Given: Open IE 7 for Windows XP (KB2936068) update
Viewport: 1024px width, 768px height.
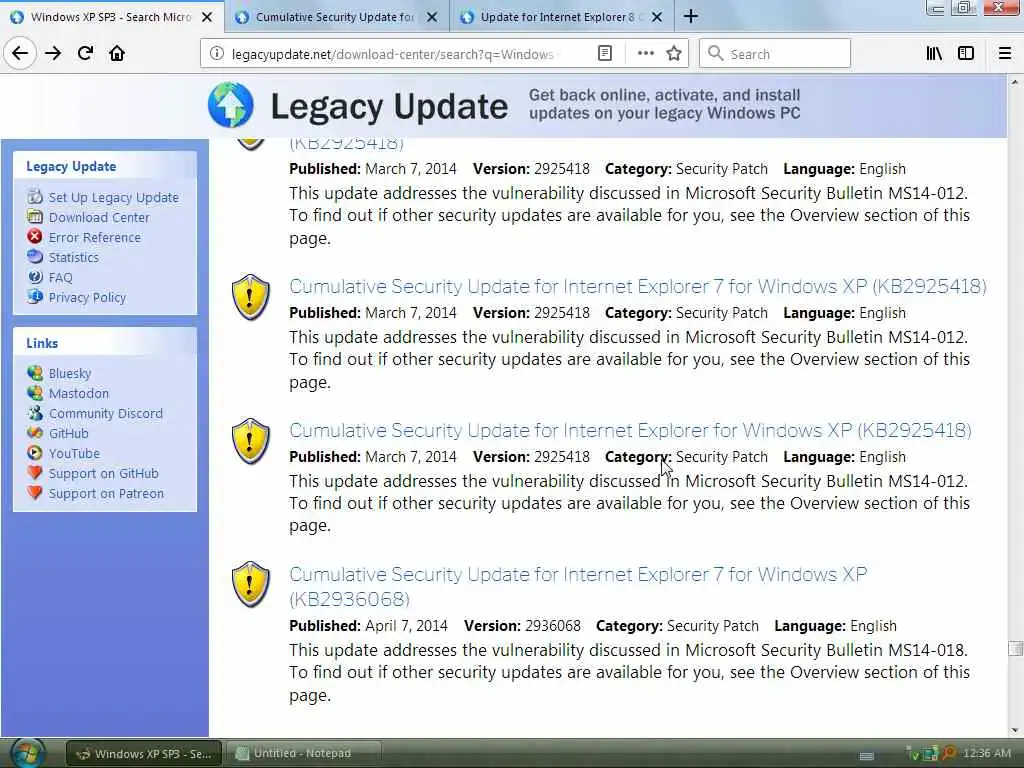Looking at the screenshot, I should 578,586.
